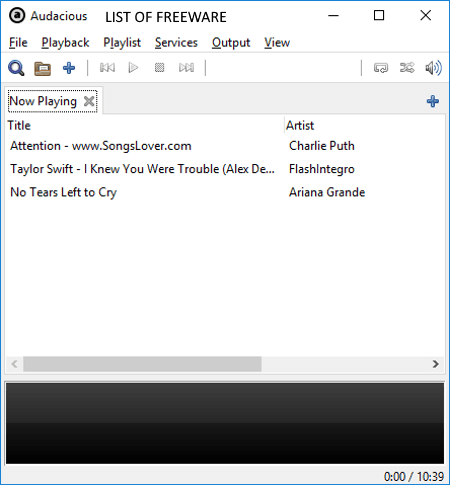Screen dimensions: 450x485
Task: Open the File menu
Action: (18, 43)
